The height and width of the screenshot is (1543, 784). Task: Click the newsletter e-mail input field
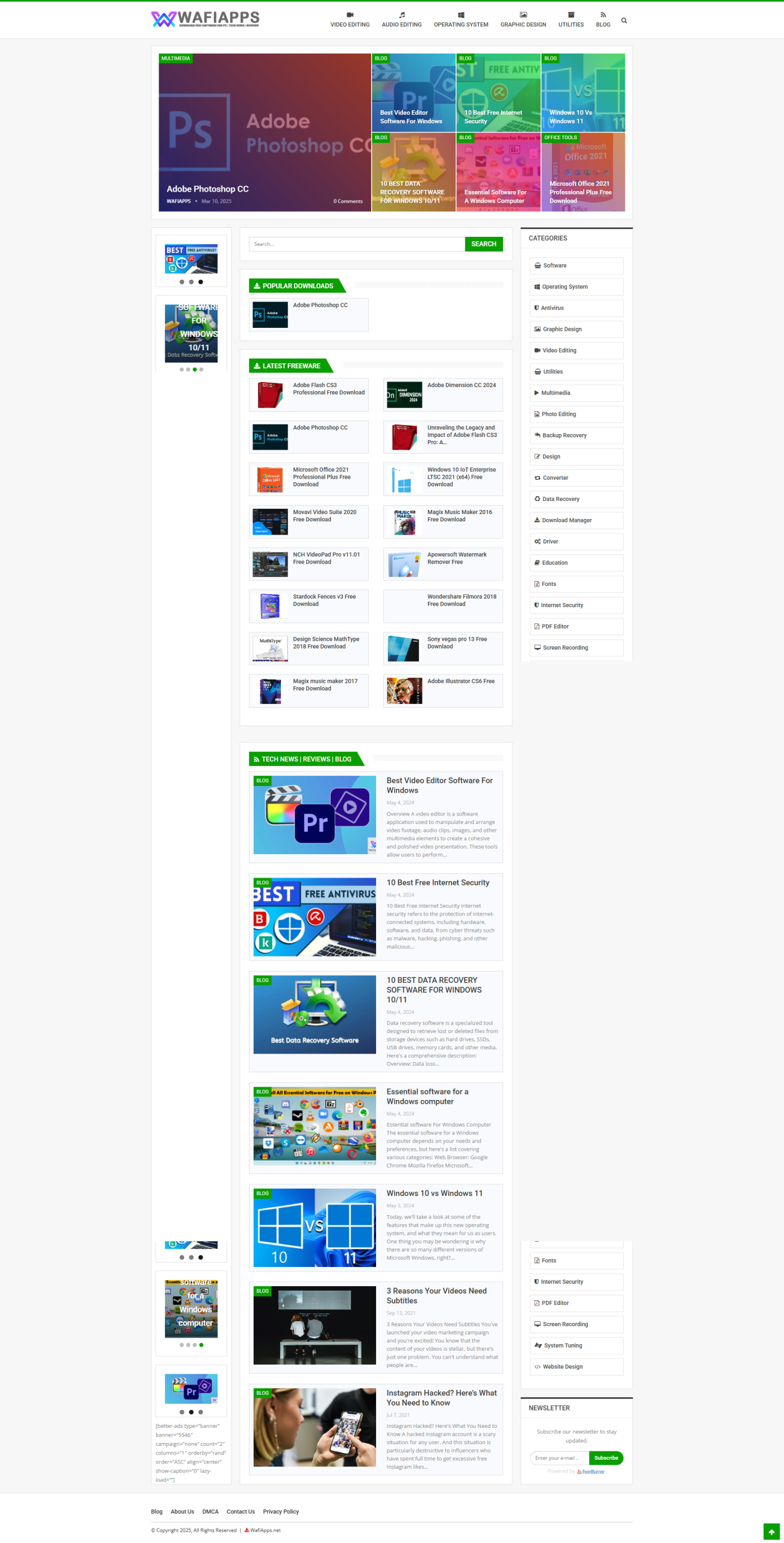pos(559,1458)
